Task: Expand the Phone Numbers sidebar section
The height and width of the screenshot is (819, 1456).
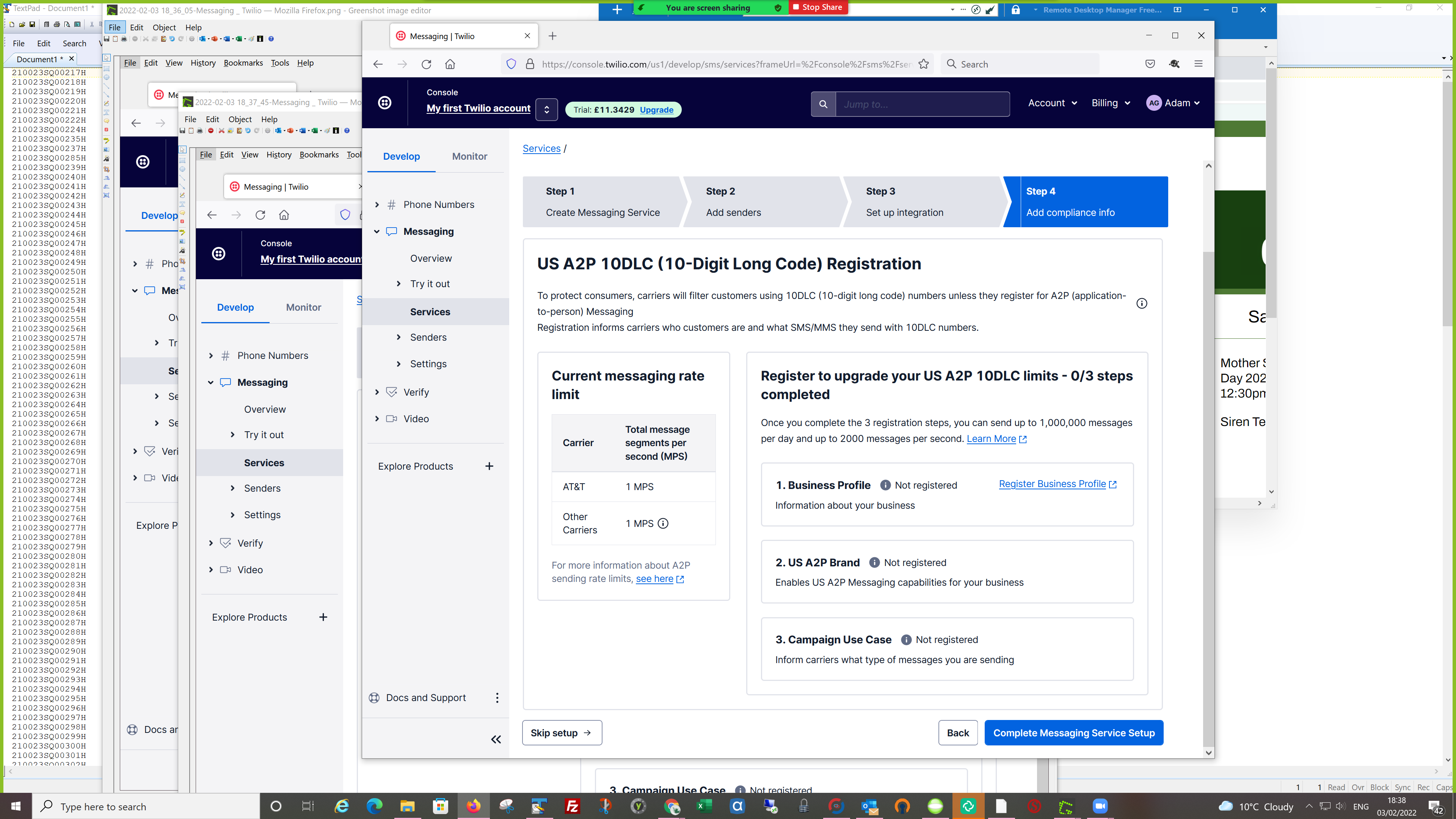Action: 377,204
